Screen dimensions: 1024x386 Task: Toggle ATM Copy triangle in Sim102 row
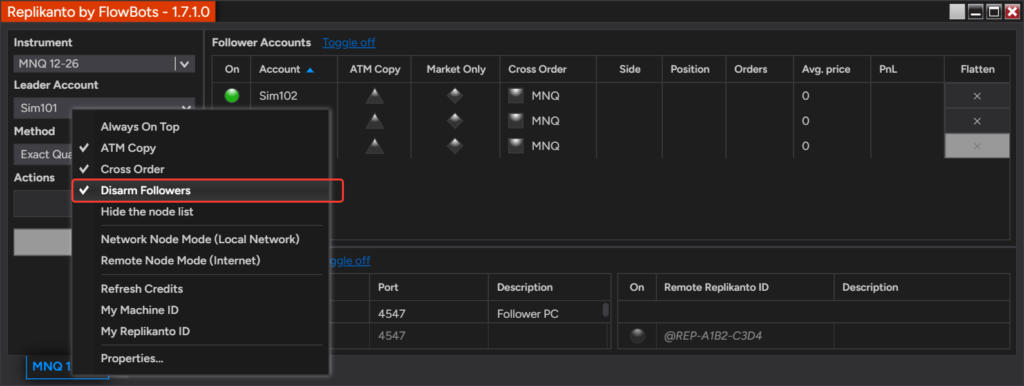[x=374, y=96]
